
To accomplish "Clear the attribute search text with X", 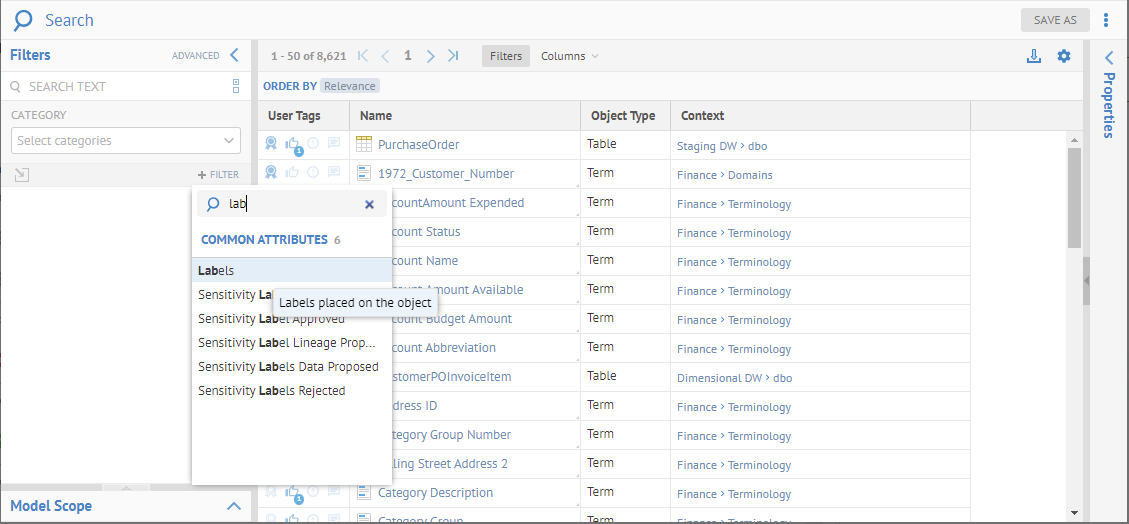I will click(369, 204).
